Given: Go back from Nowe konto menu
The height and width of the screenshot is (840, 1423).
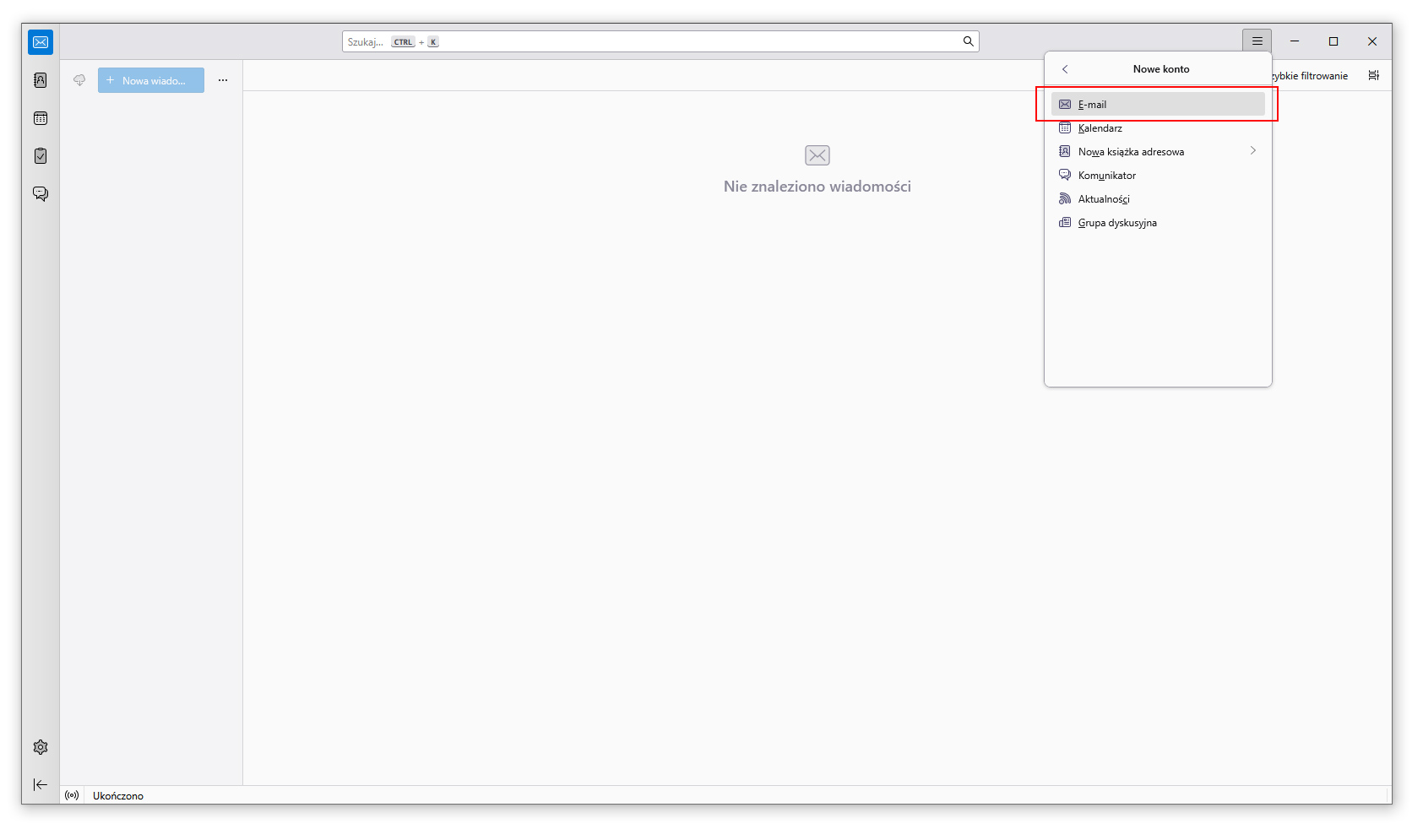Looking at the screenshot, I should tap(1065, 69).
